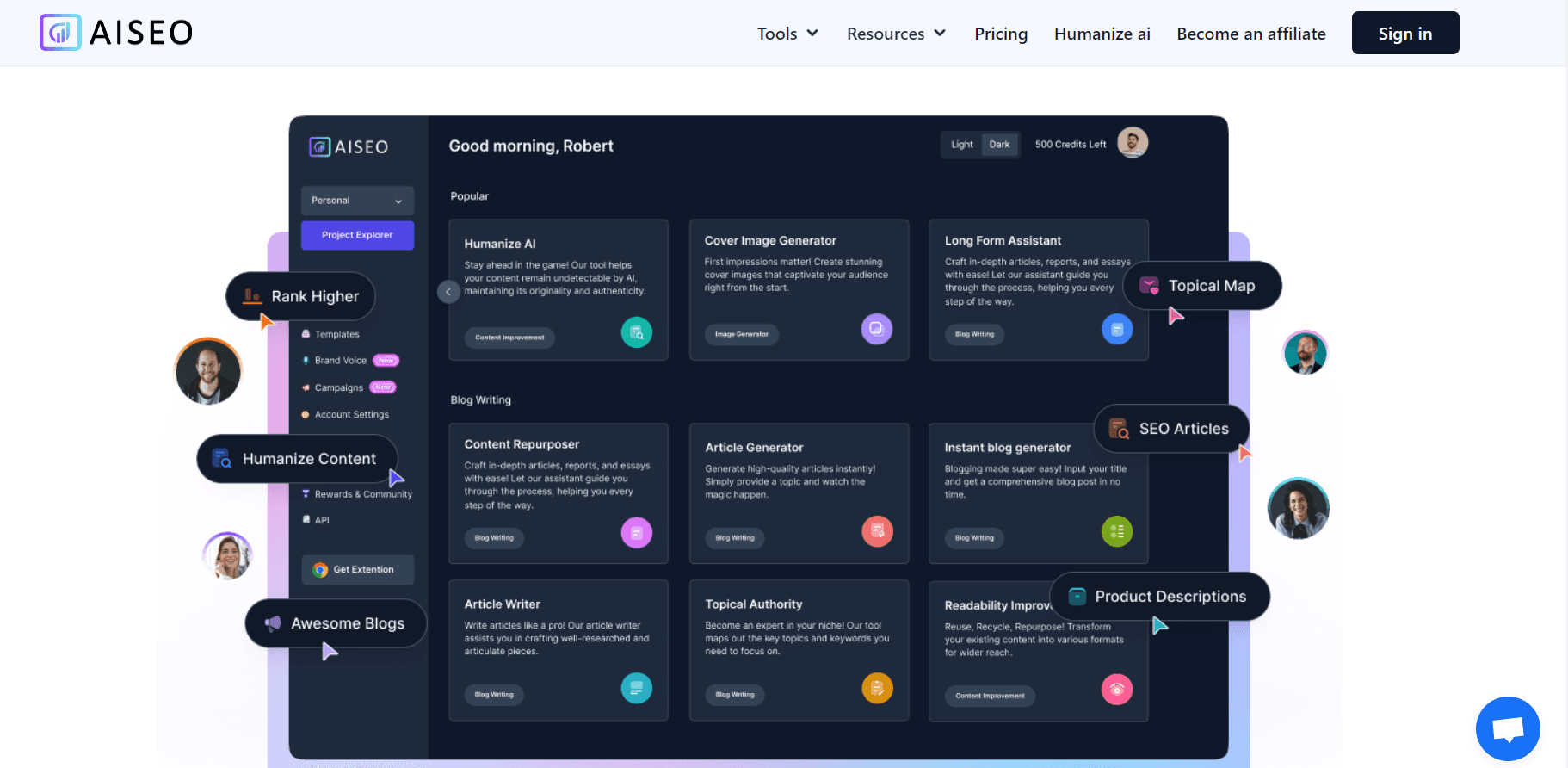Follow the Become an affiliate link

(1250, 34)
